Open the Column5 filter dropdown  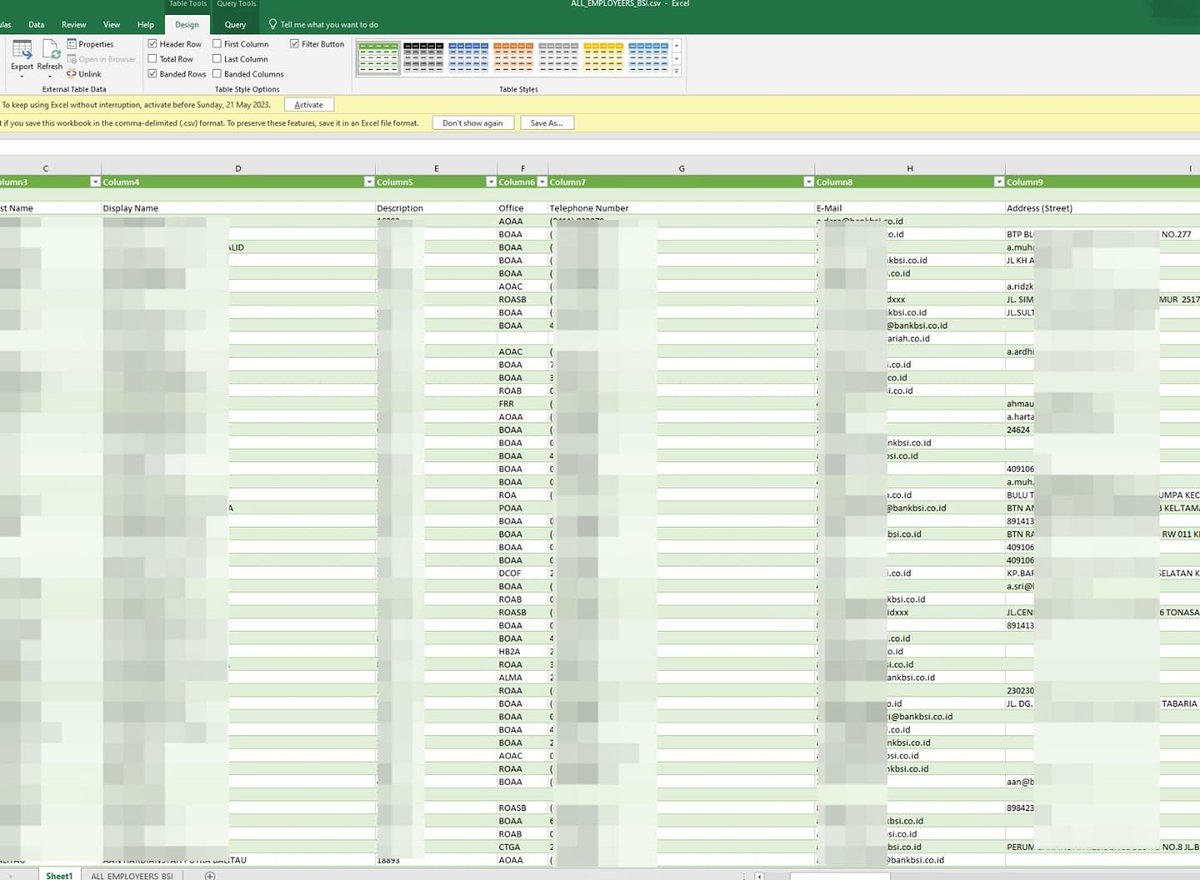[x=491, y=182]
